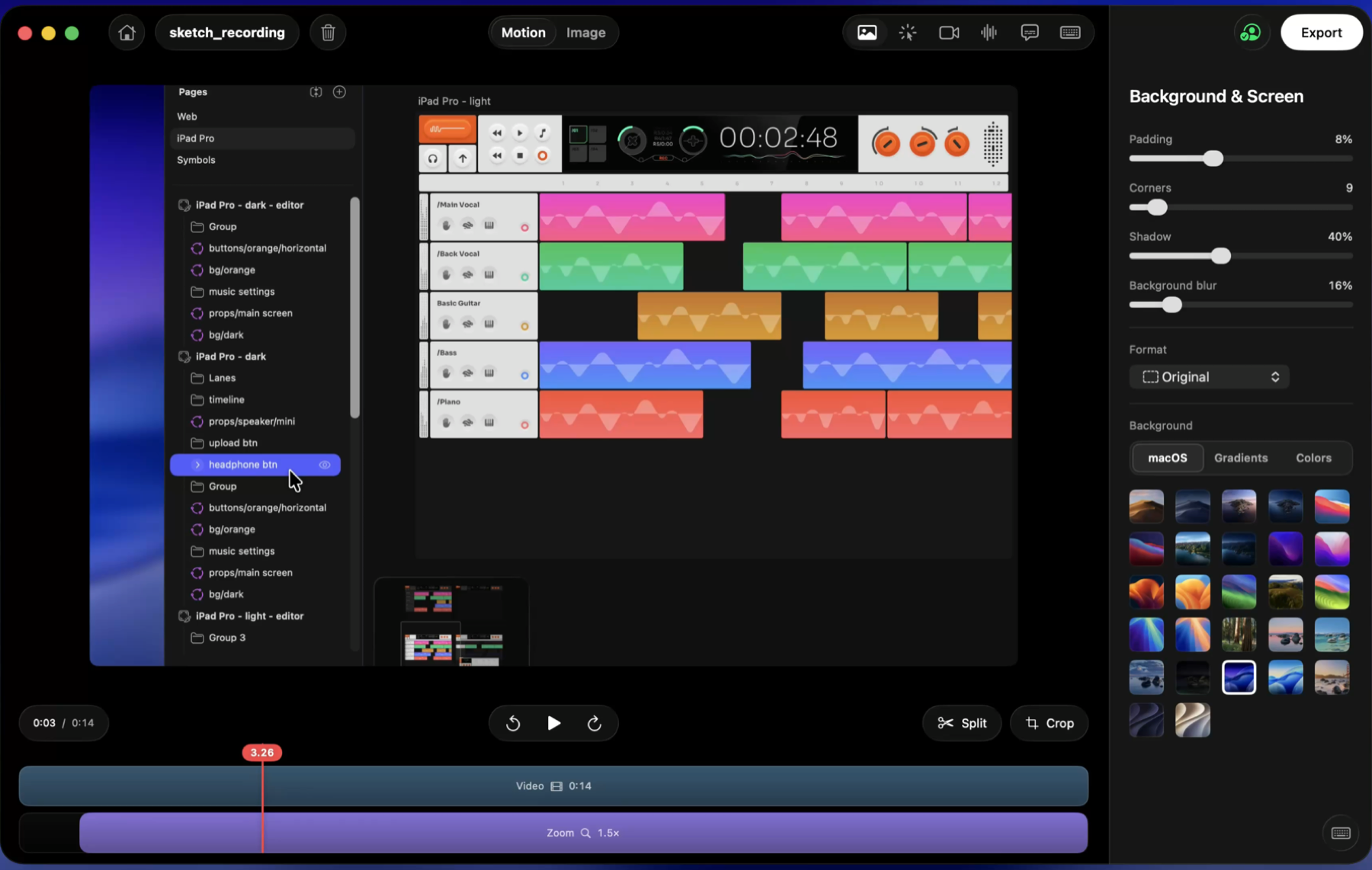Click the sketch_recording project name
1372x870 pixels.
pyautogui.click(x=227, y=33)
